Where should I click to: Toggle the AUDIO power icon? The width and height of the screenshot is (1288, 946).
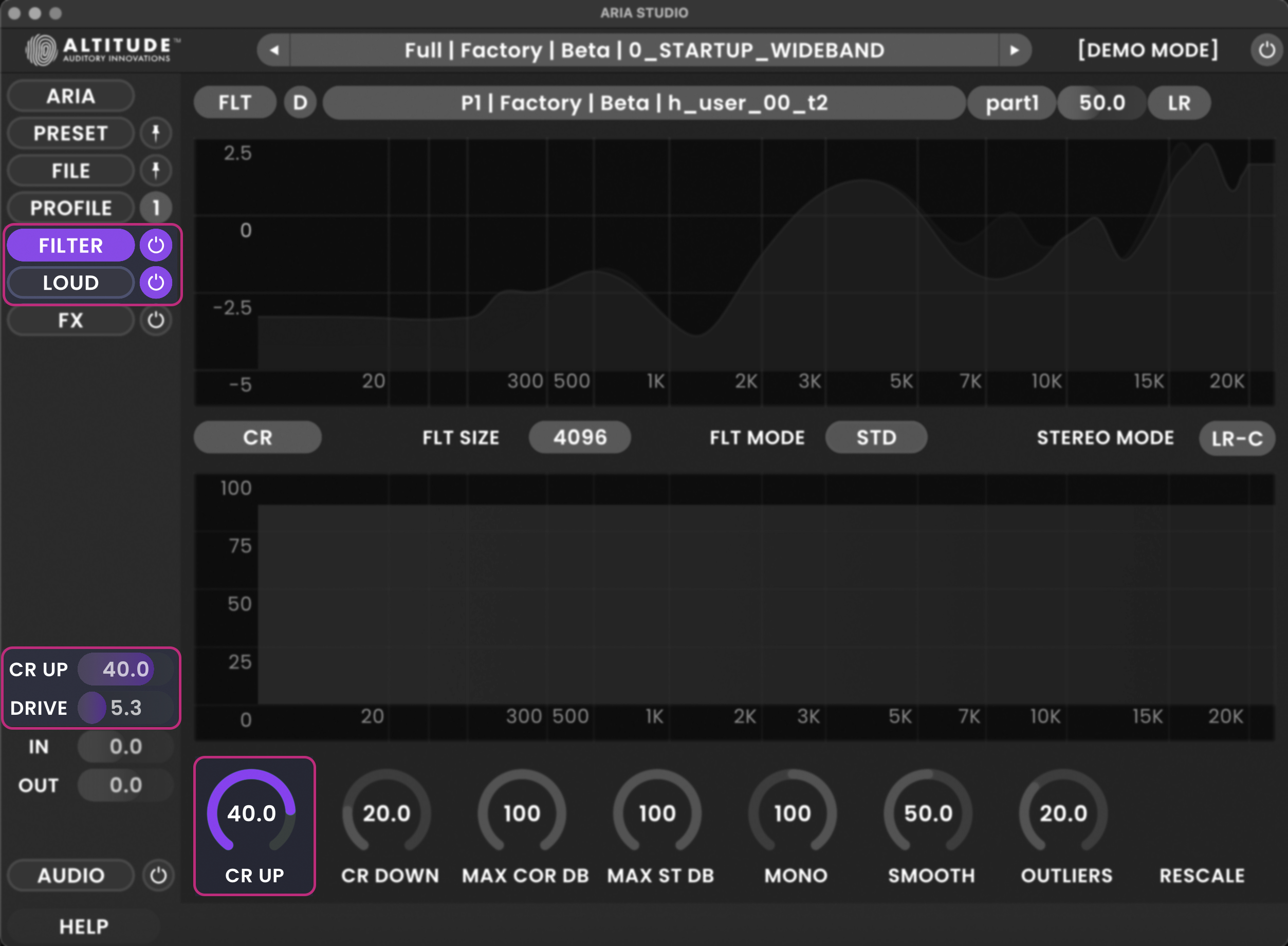pos(158,875)
